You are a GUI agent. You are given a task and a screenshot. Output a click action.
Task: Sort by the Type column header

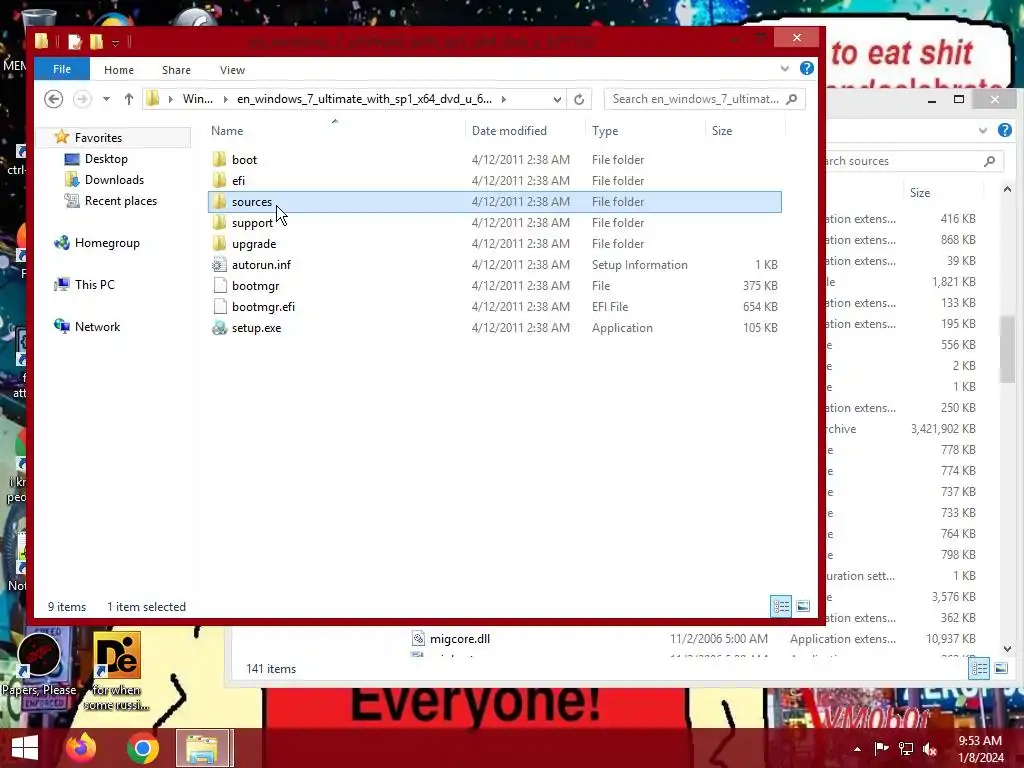click(x=605, y=131)
